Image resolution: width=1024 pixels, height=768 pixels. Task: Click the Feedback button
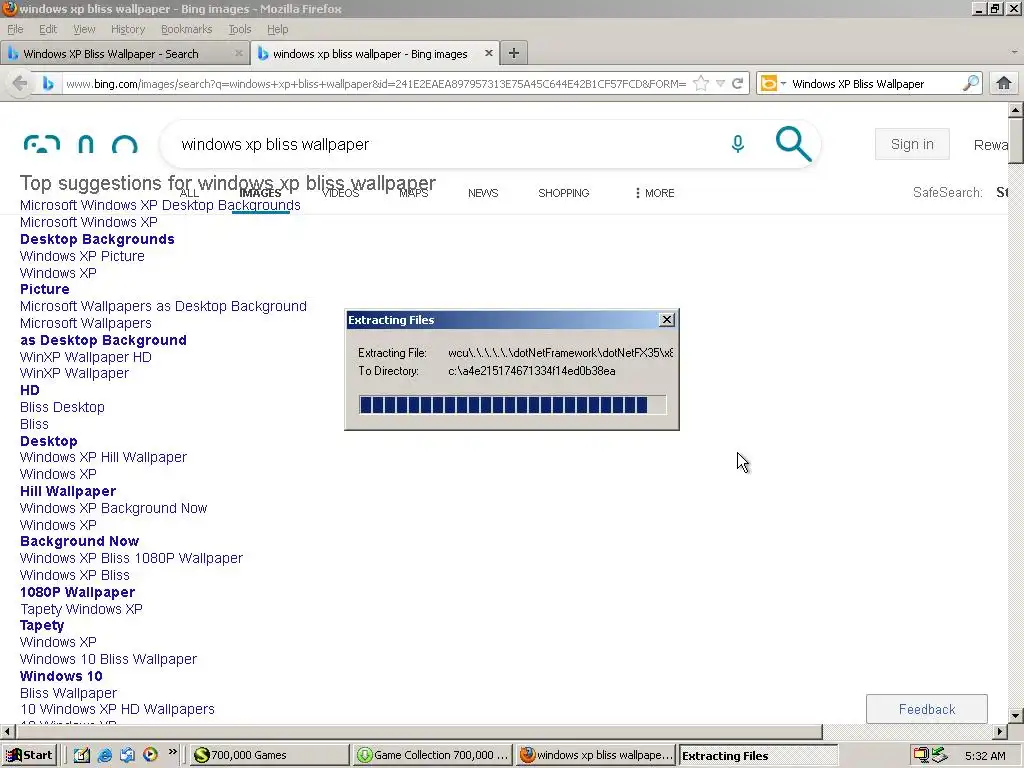click(927, 709)
